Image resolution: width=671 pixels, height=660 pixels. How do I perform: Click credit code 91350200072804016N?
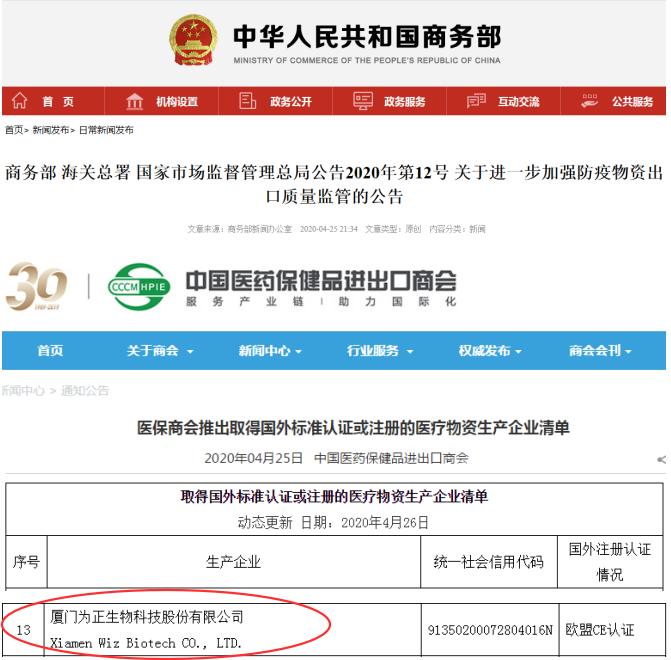pos(490,630)
